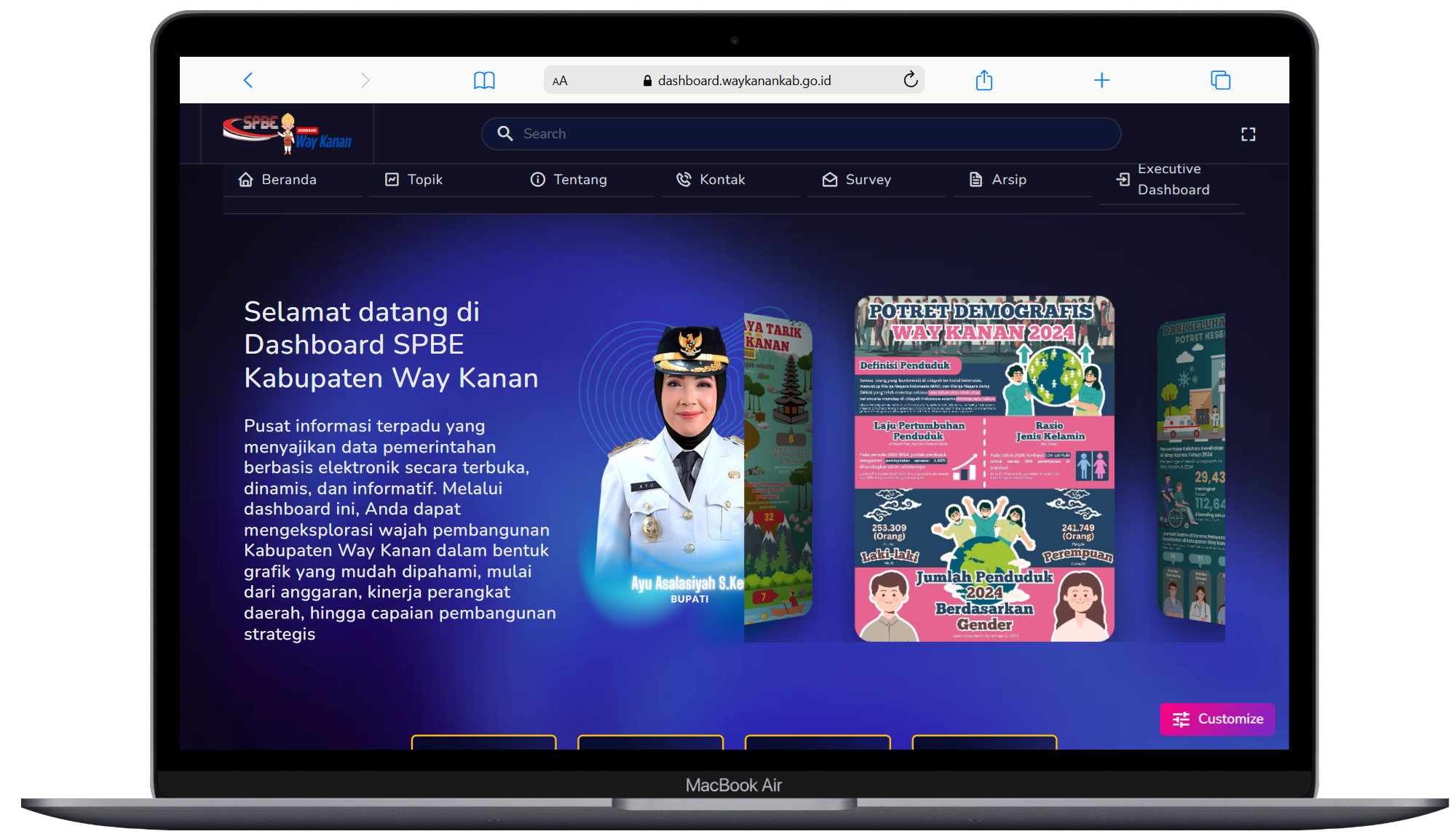Show all tabs overview icon
The width and height of the screenshot is (1456, 834).
[x=1221, y=80]
